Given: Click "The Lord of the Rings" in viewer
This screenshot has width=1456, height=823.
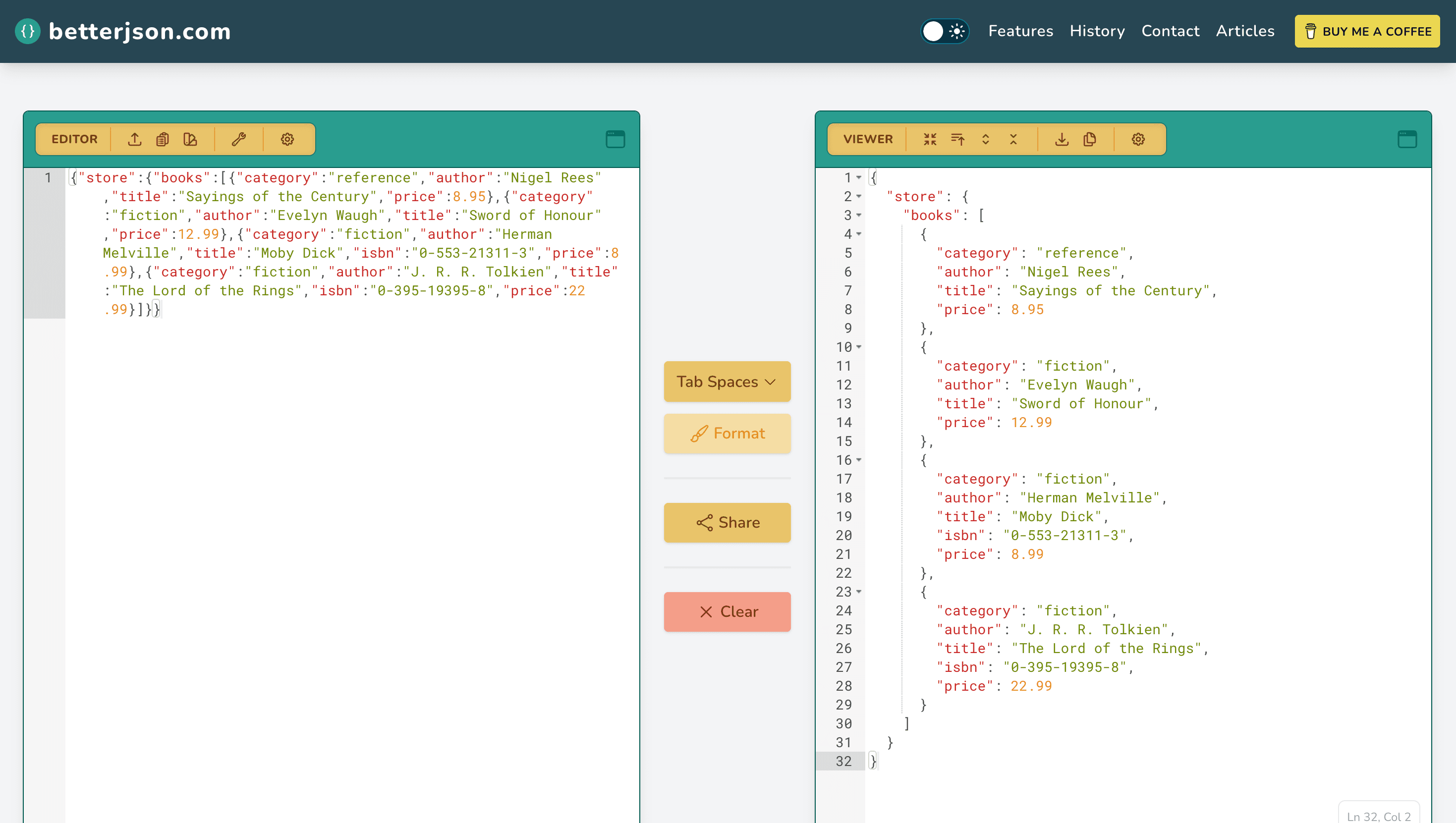Looking at the screenshot, I should 1106,648.
